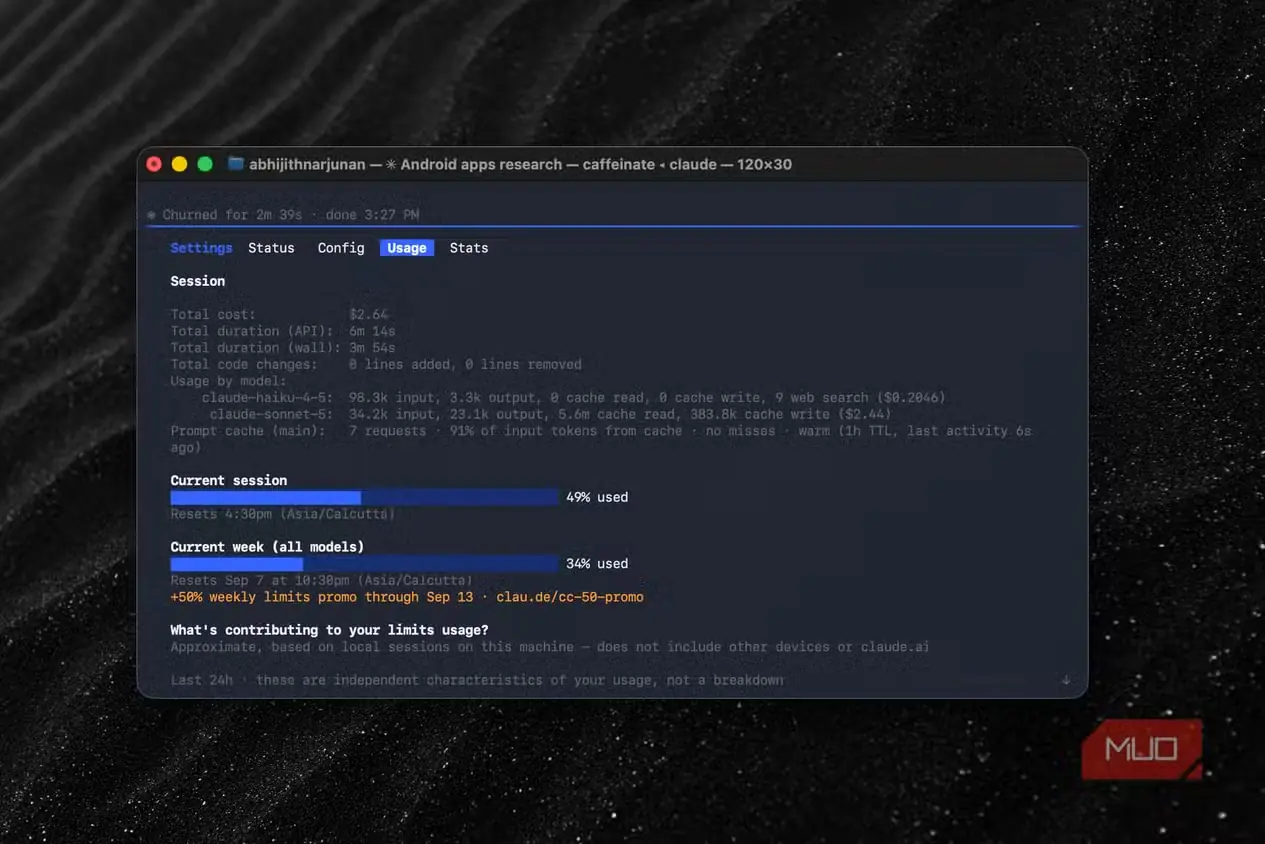Click the claude-sonnet-5 usage row

[550, 414]
